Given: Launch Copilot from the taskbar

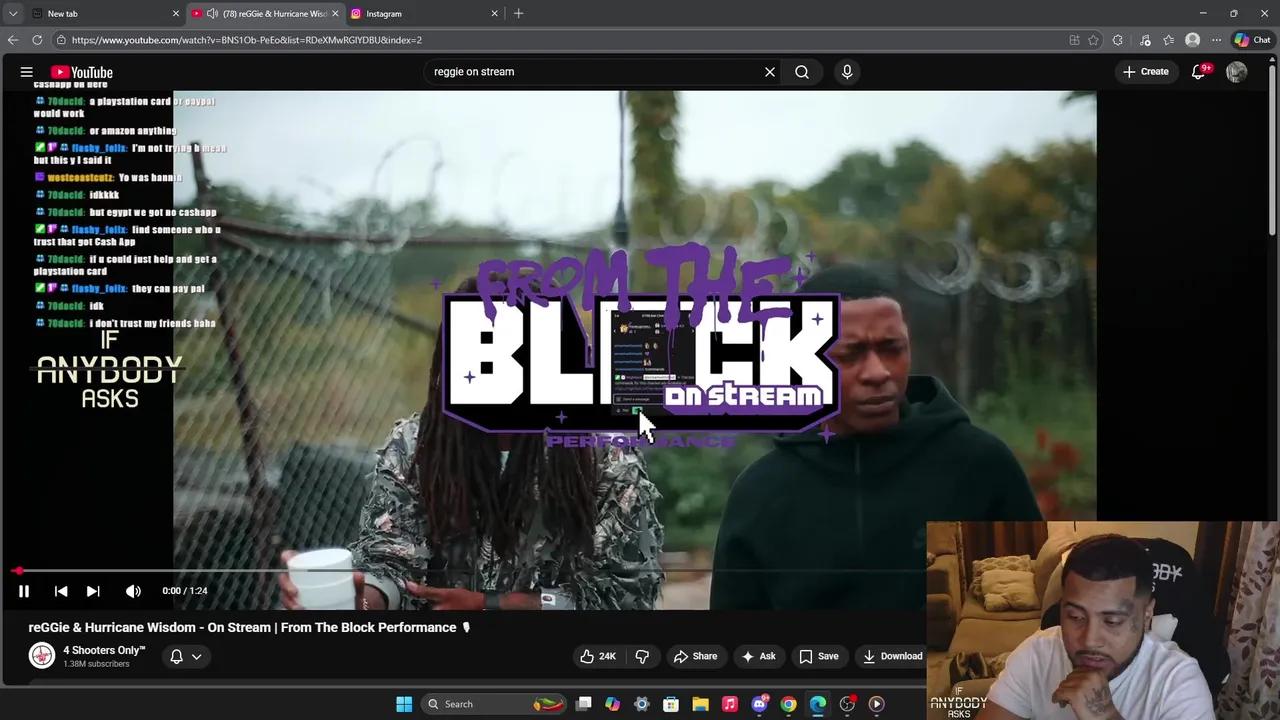Looking at the screenshot, I should (x=612, y=704).
